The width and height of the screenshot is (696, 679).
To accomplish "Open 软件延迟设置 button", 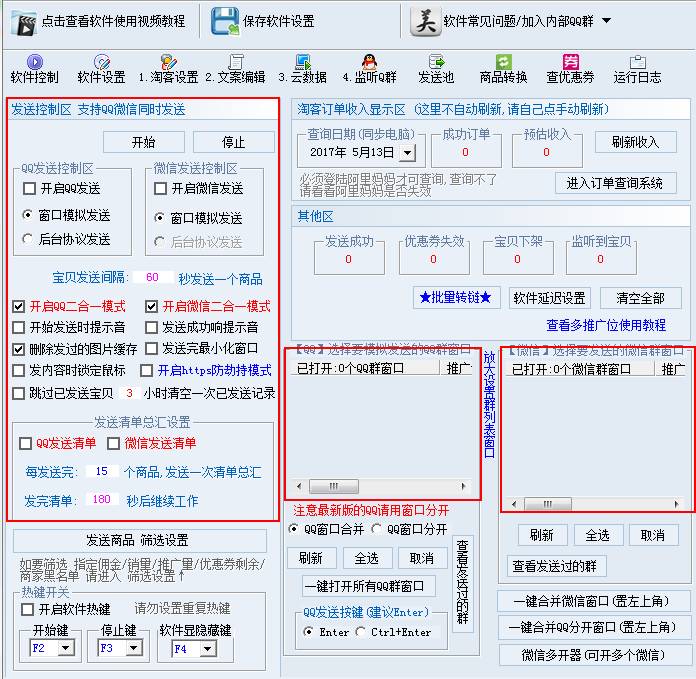I will click(550, 298).
